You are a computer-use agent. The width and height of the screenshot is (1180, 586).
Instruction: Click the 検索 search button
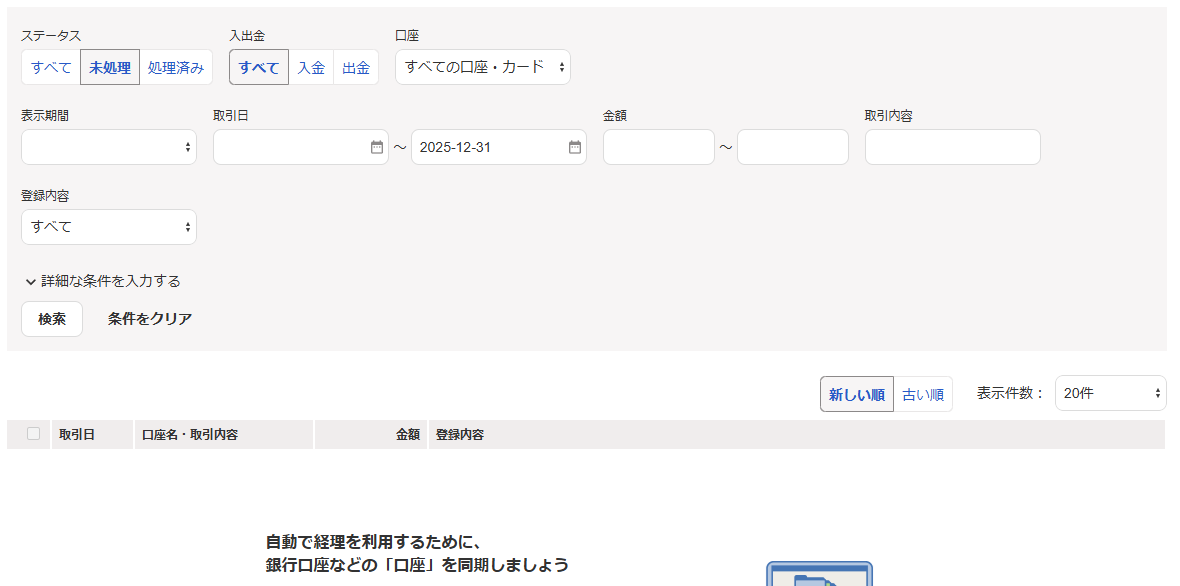(x=51, y=319)
